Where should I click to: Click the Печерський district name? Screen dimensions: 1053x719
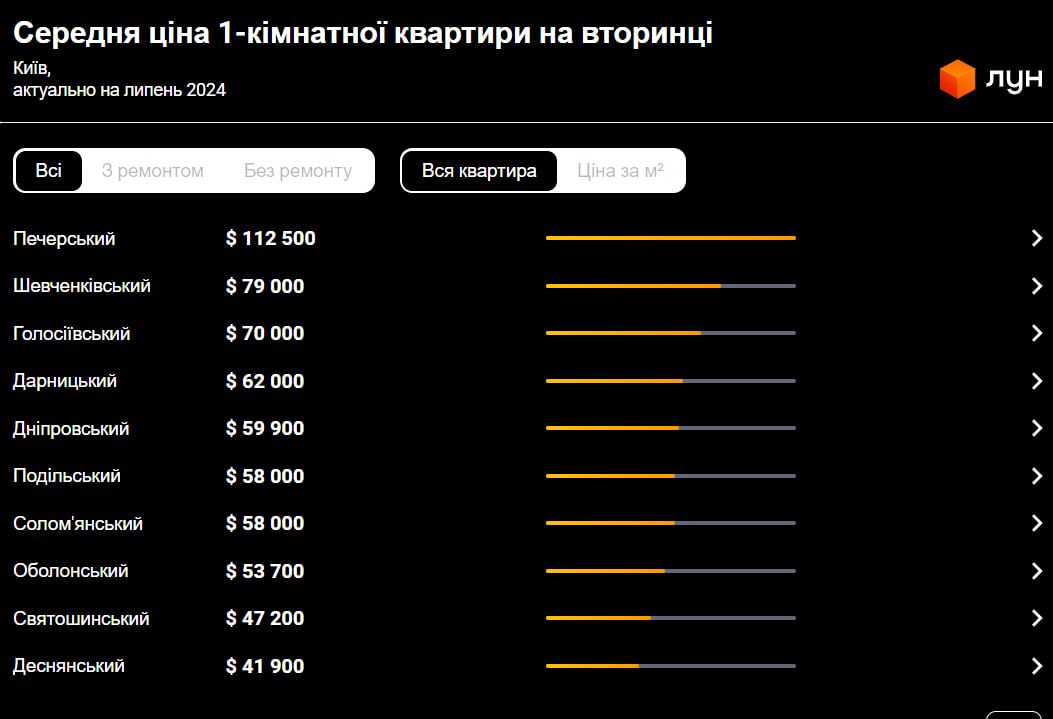tap(64, 238)
